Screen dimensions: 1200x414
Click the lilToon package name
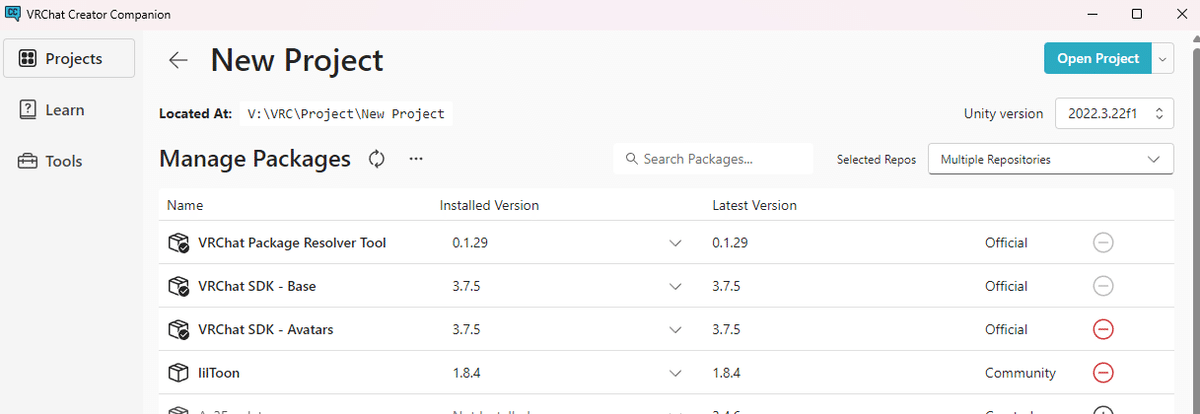pyautogui.click(x=219, y=373)
